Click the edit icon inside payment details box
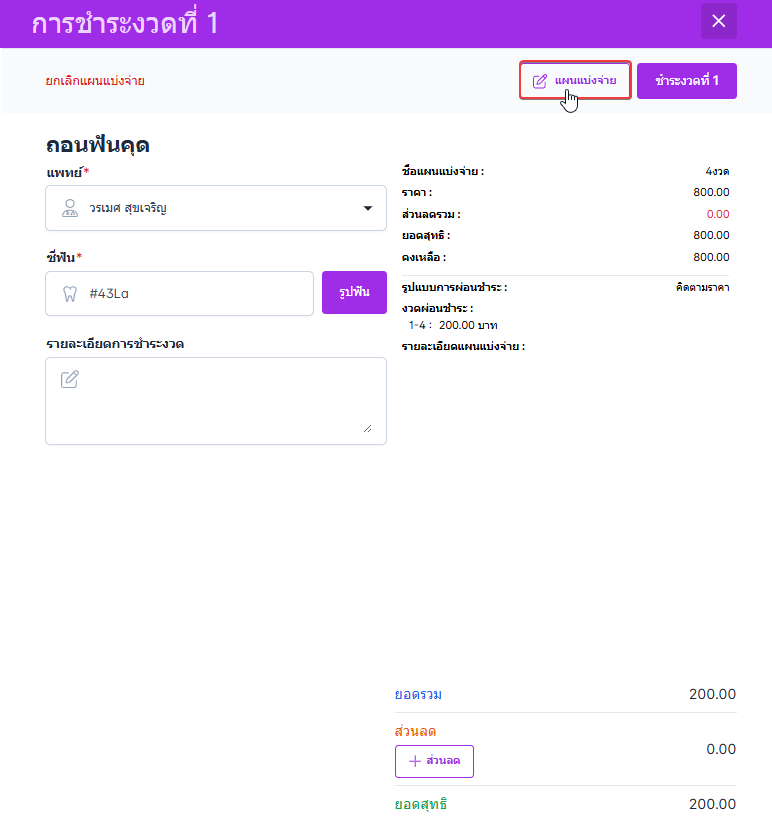The image size is (772, 824). (x=70, y=379)
